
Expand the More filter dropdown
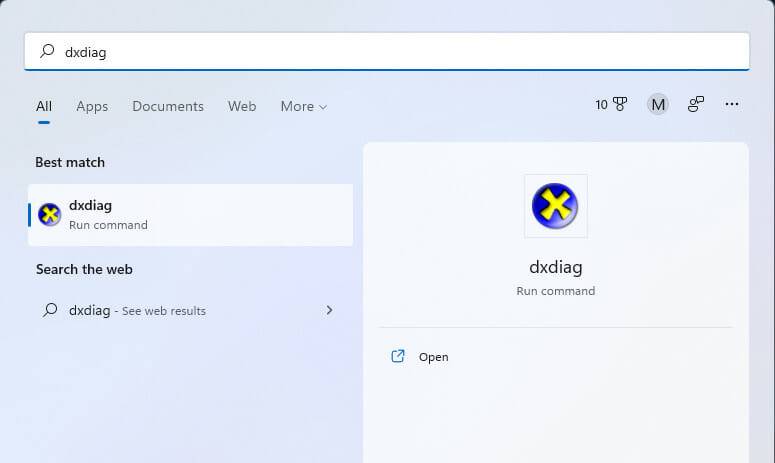[303, 106]
